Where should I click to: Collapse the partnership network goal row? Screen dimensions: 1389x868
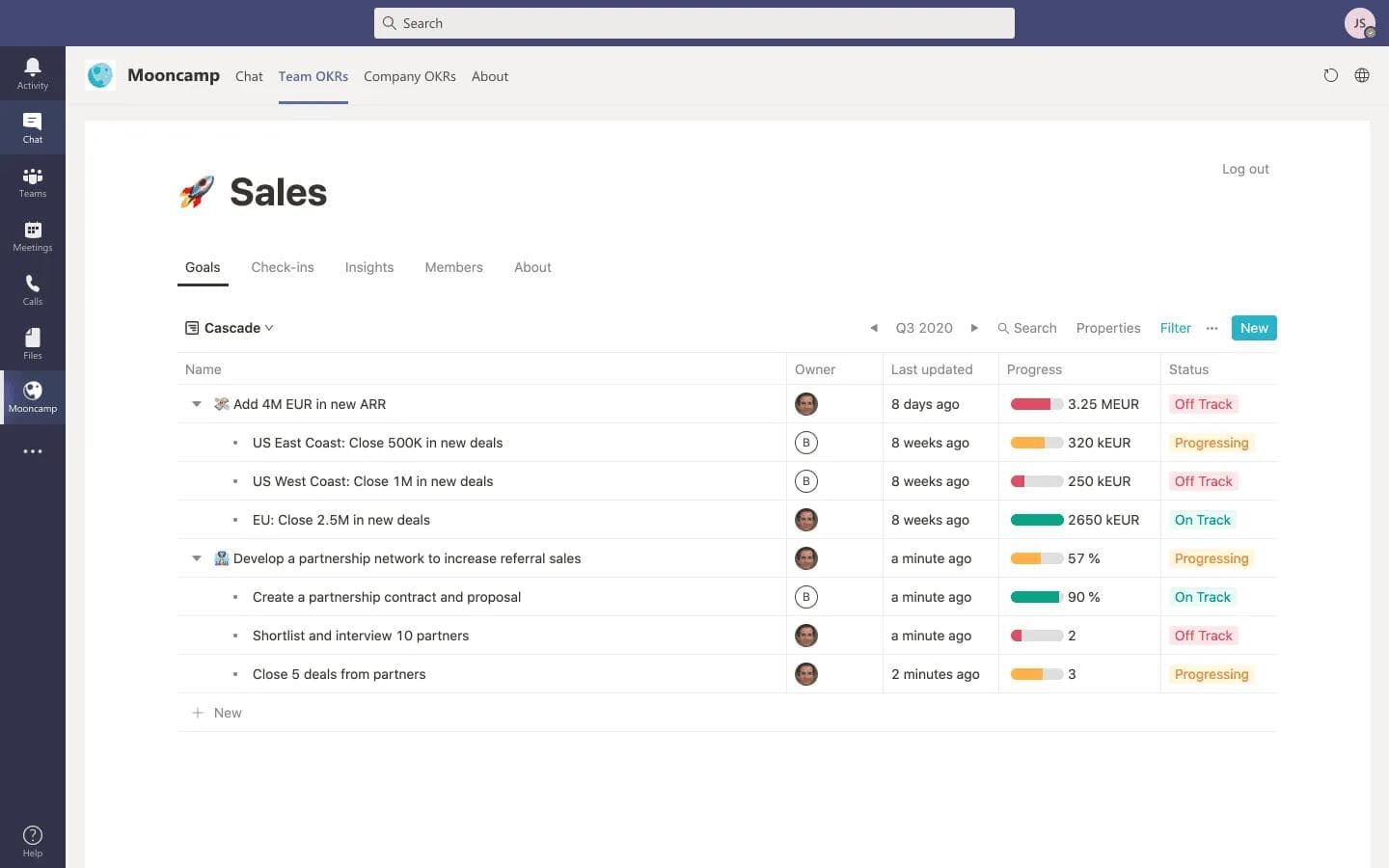(x=196, y=557)
